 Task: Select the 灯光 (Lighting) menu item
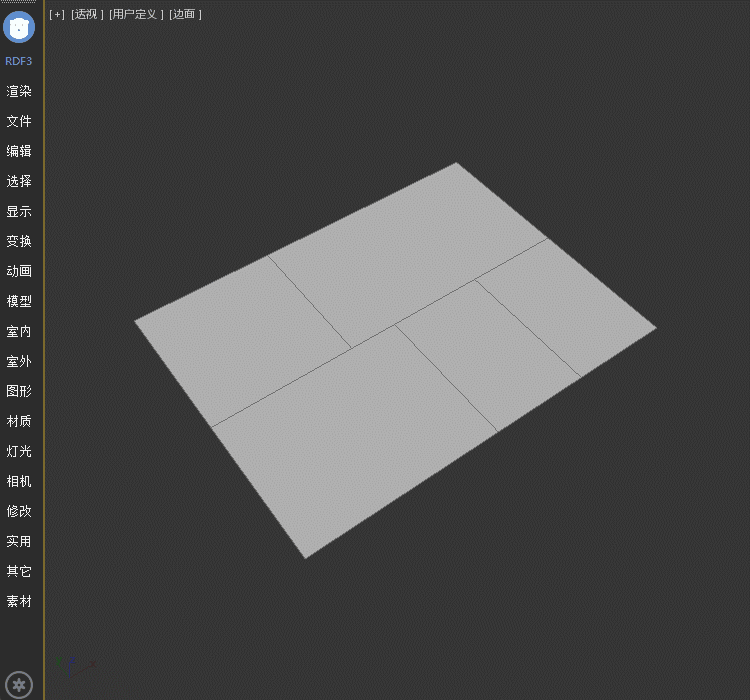point(19,451)
